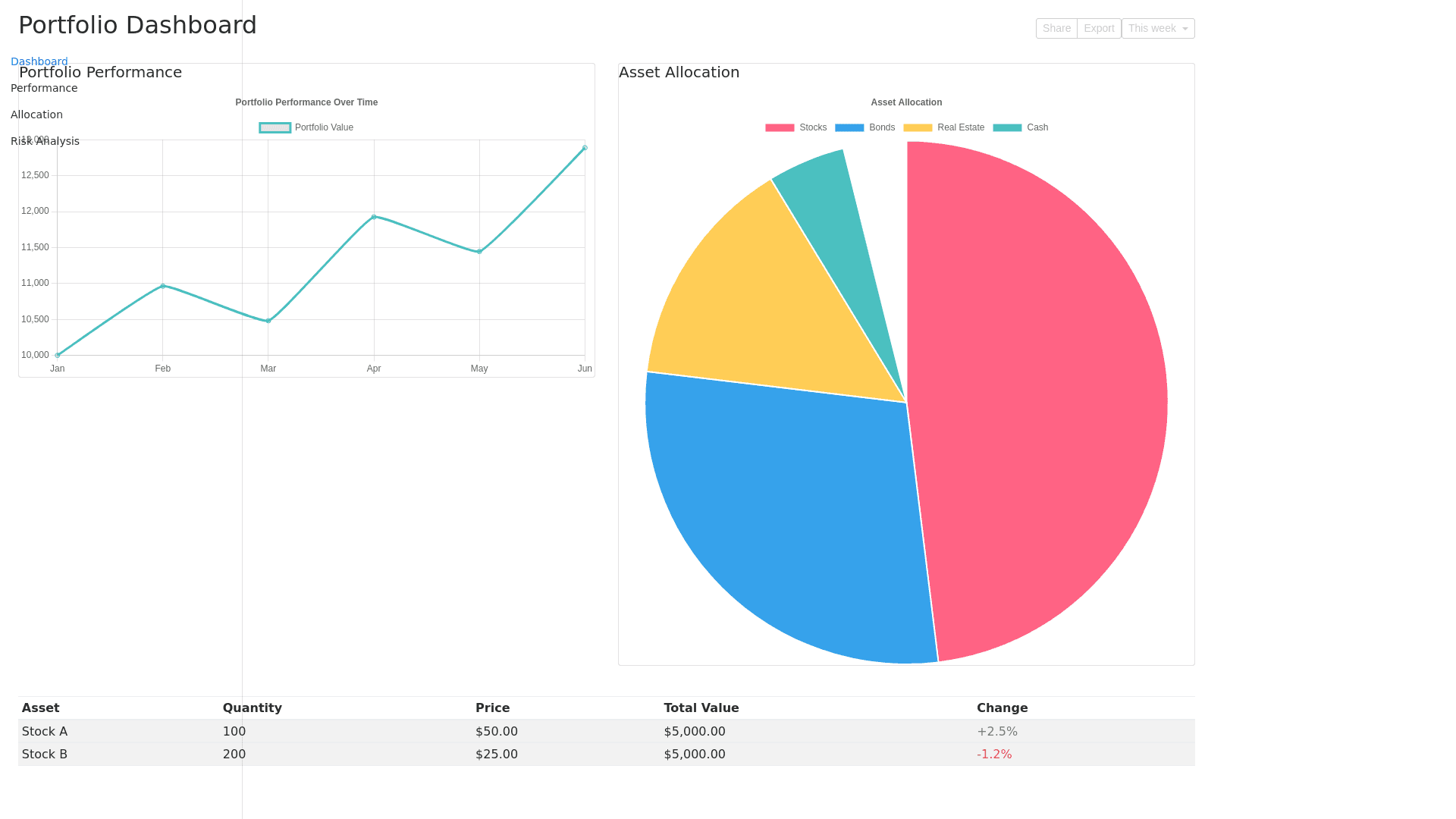Viewport: 1456px width, 819px height.
Task: Click the Share button
Action: coord(1056,28)
